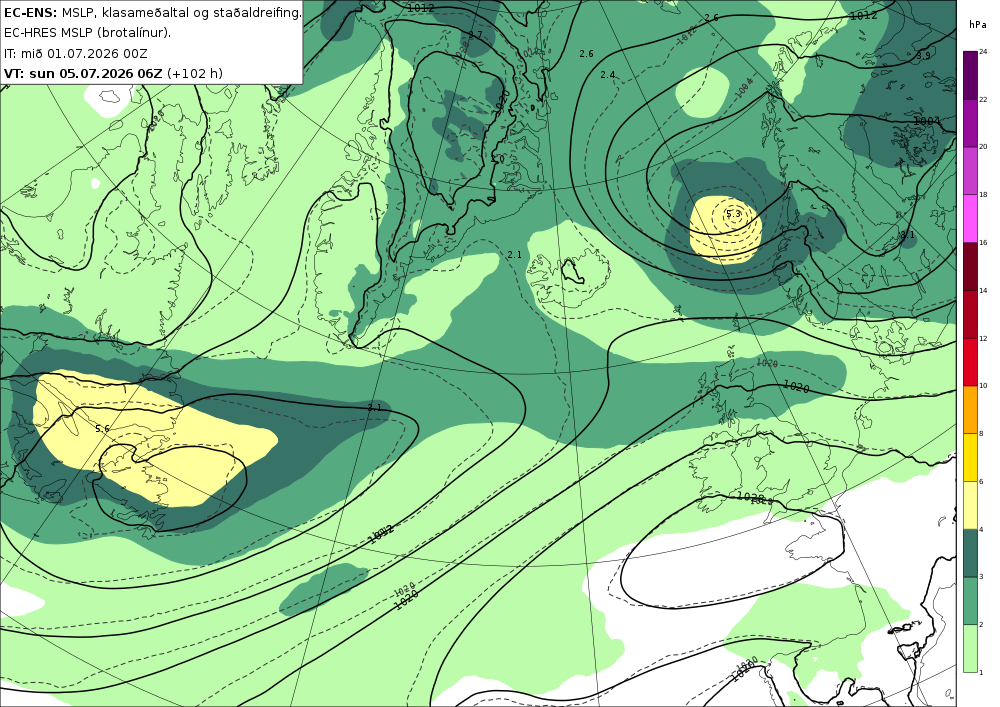Click the '1020' isobar label over the North Sea

coord(796,386)
